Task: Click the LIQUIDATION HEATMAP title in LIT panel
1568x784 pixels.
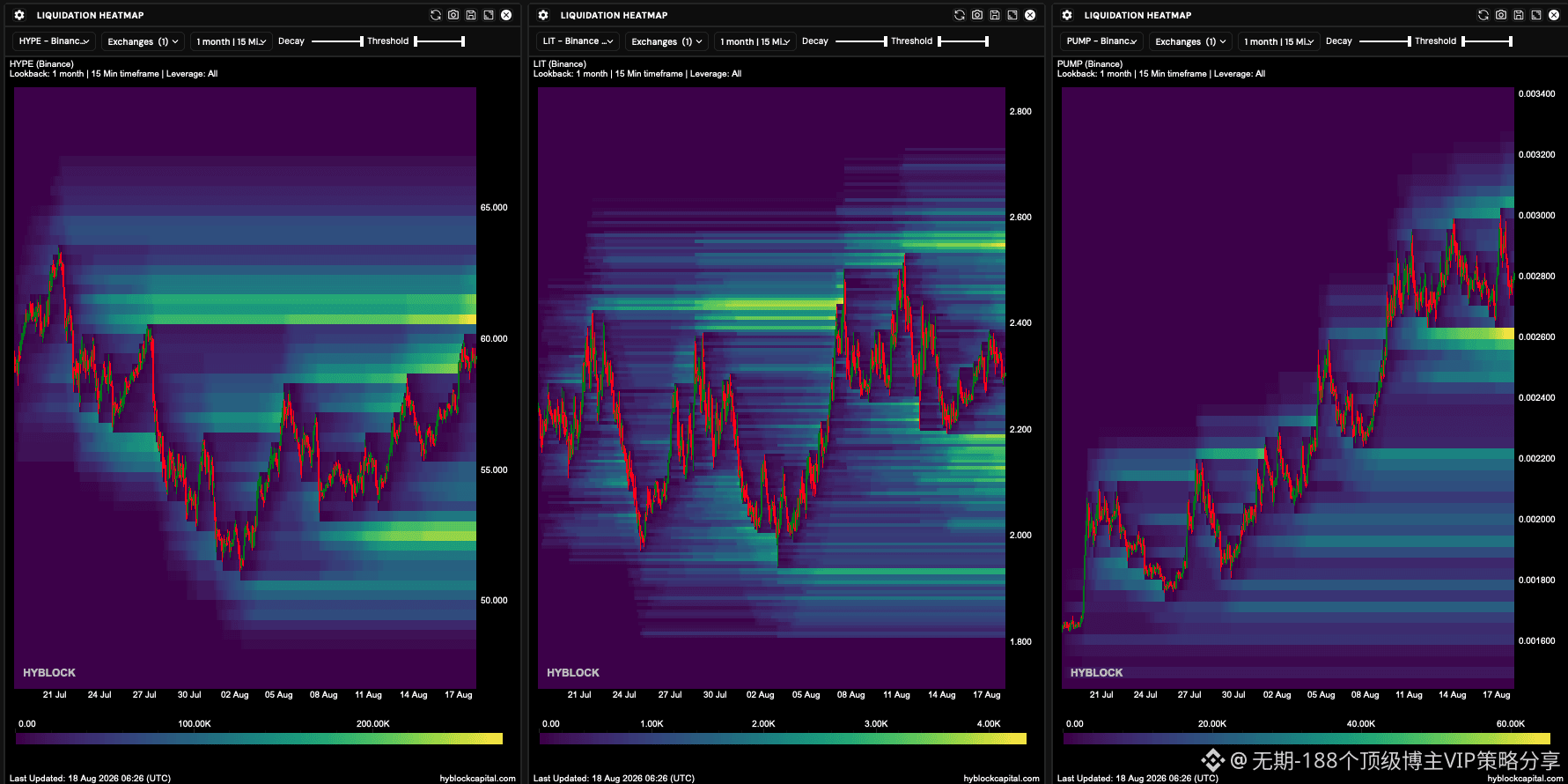Action: click(x=615, y=15)
